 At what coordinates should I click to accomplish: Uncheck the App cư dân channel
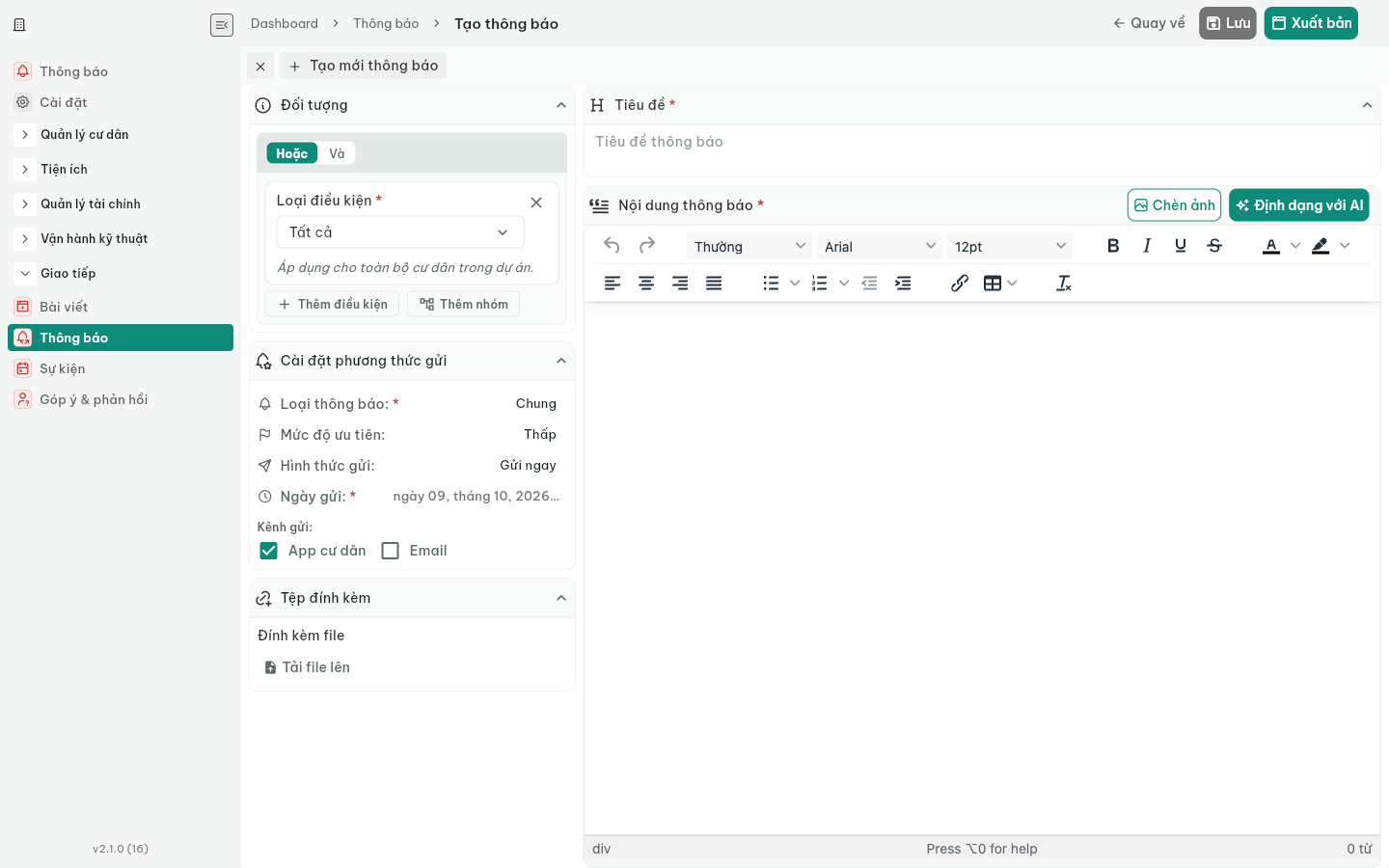point(269,551)
